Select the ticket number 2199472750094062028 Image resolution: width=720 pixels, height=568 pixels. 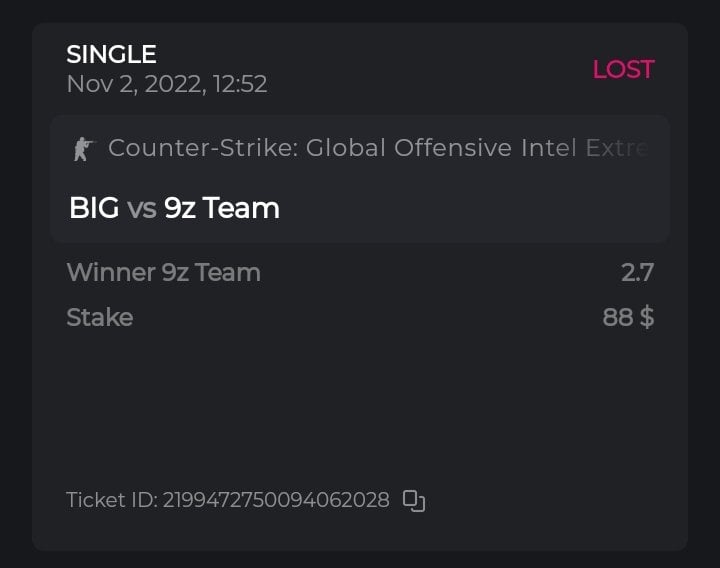coord(276,500)
